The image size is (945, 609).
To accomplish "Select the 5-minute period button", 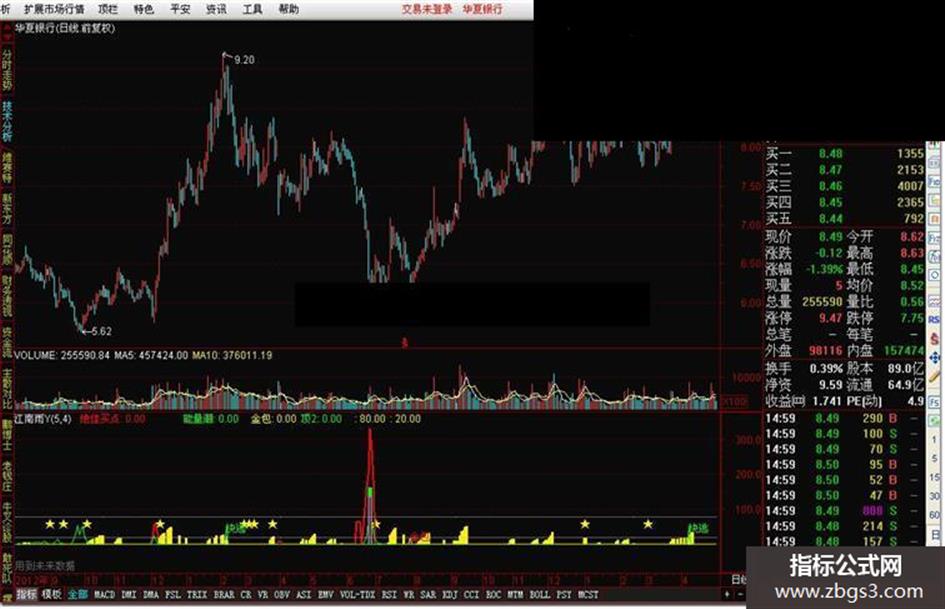I will 934,458.
